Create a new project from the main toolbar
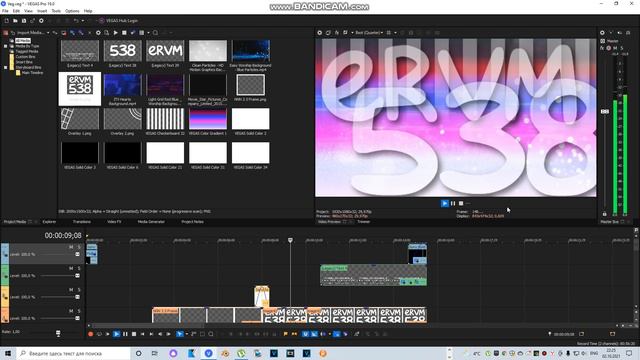Viewport: 640px width, 360px height. point(7,20)
